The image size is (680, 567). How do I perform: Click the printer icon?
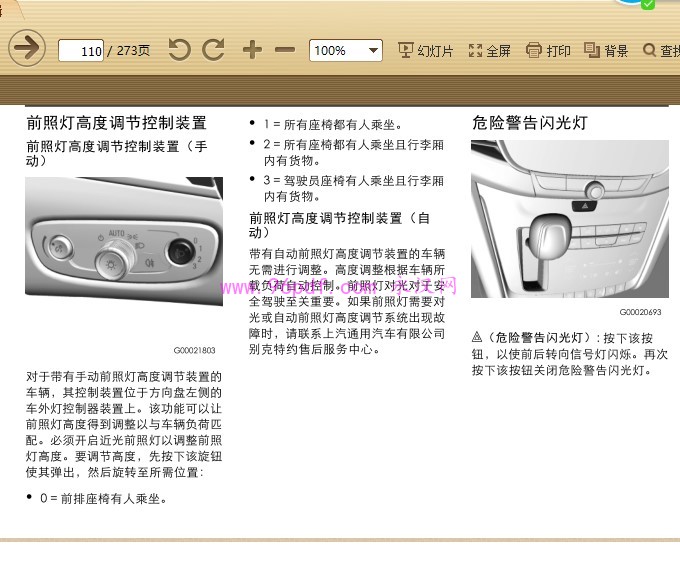pos(534,50)
